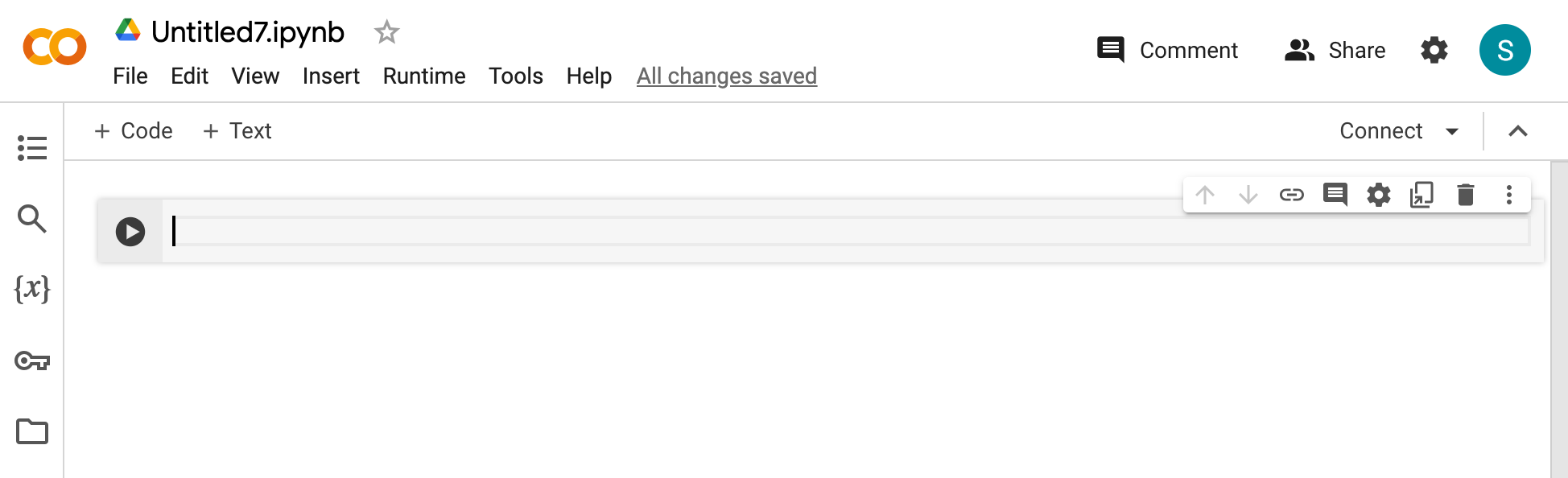
Task: Open the table of contents panel
Action: [32, 148]
